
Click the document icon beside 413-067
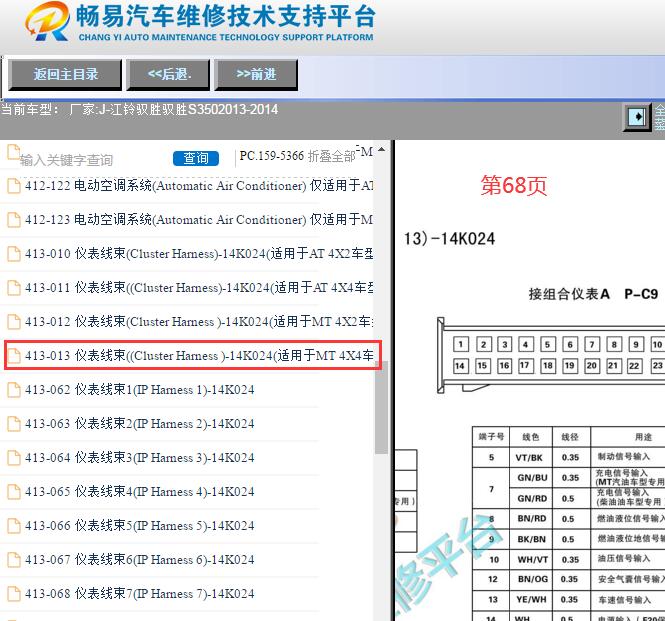pyautogui.click(x=14, y=559)
